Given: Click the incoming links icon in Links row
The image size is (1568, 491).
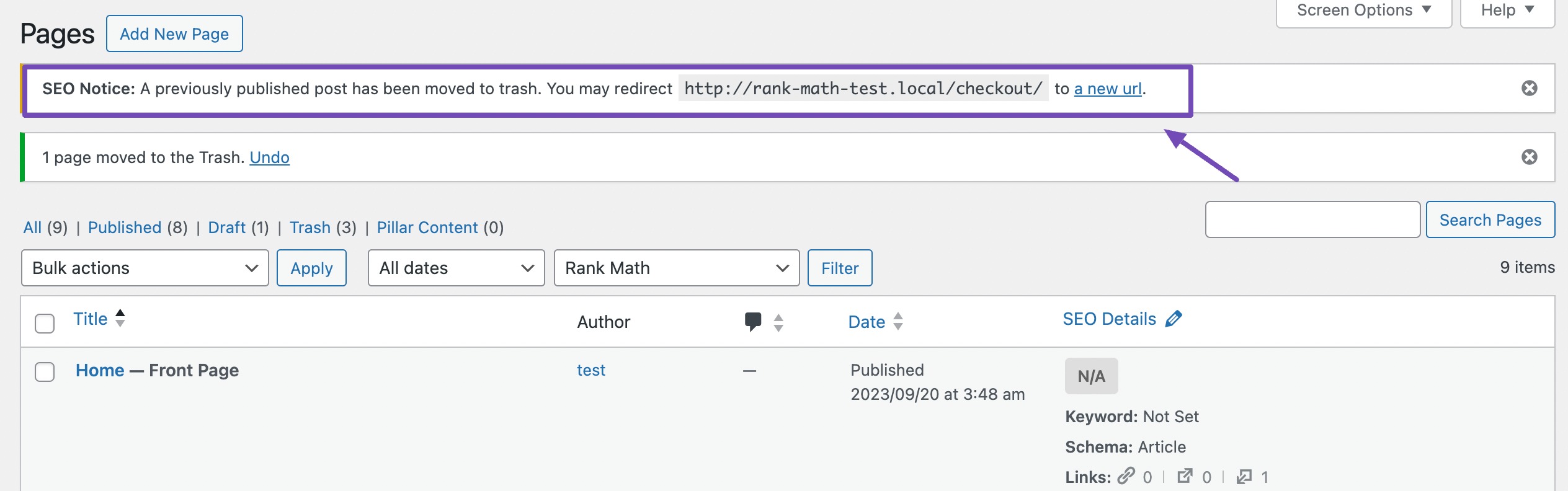Looking at the screenshot, I should (1244, 476).
